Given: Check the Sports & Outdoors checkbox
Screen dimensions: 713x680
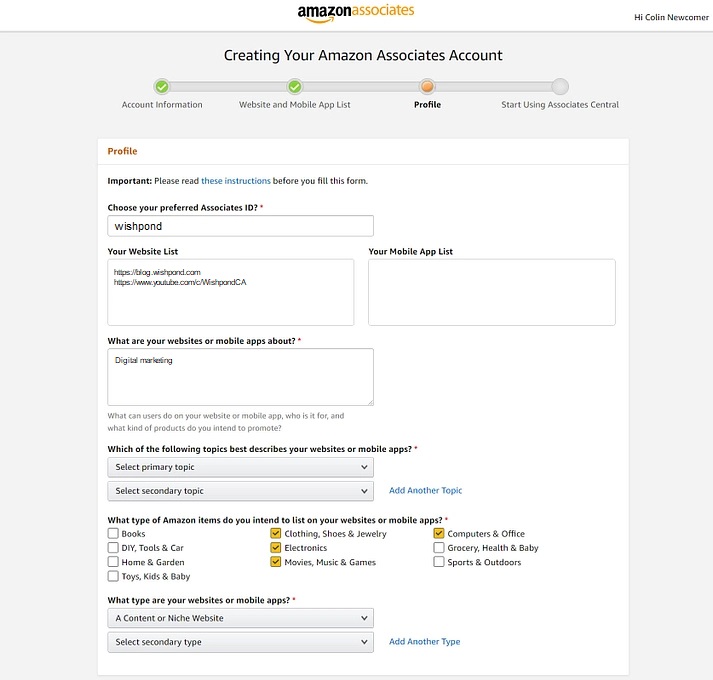Looking at the screenshot, I should (439, 562).
